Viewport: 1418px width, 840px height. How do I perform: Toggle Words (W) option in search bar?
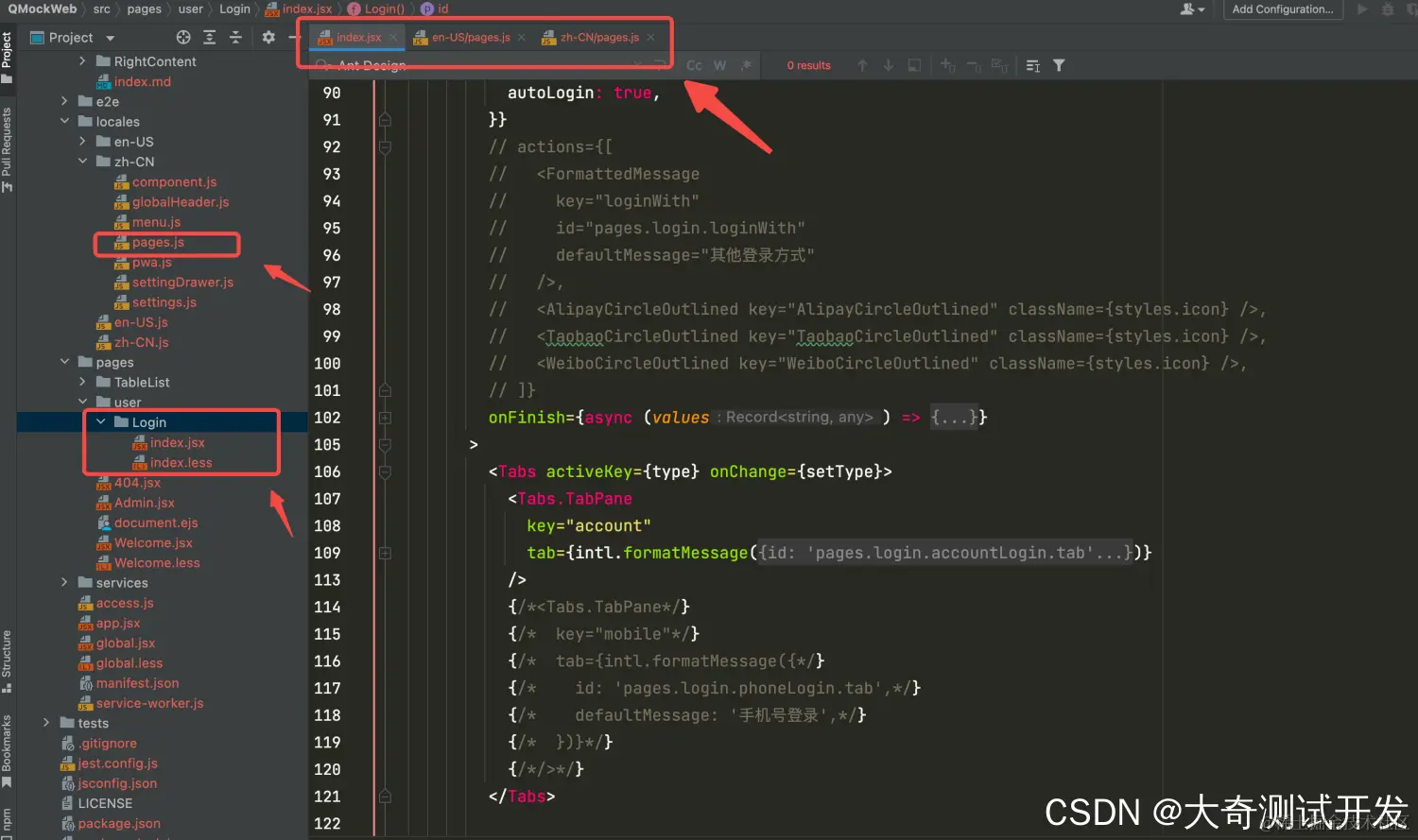point(719,65)
